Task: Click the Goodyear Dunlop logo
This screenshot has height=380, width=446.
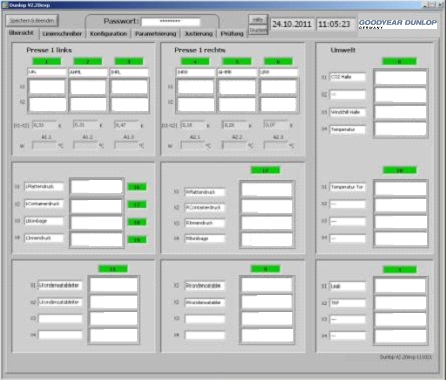Action: (x=398, y=24)
